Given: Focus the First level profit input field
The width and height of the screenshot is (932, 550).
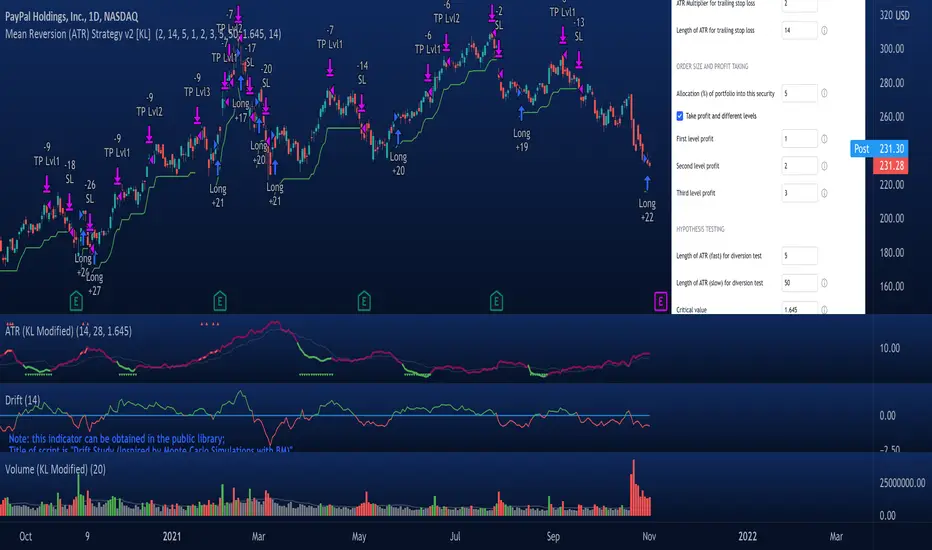Looking at the screenshot, I should coord(799,138).
